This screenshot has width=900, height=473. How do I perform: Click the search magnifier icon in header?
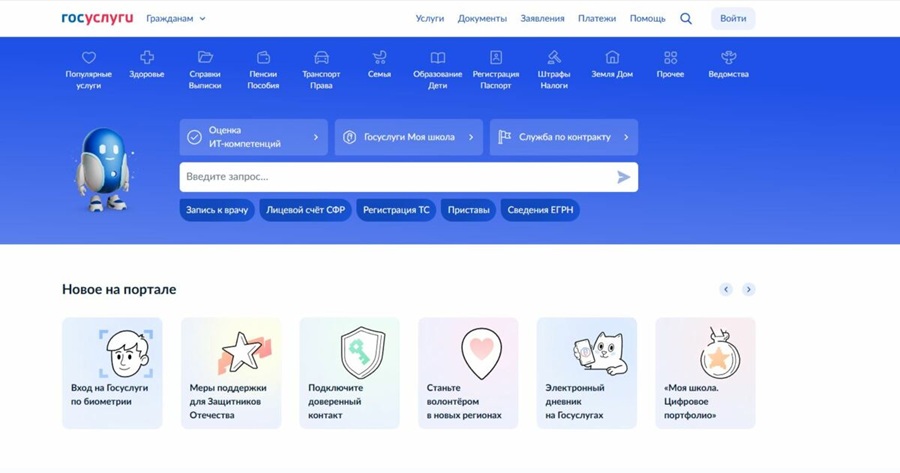[x=686, y=18]
